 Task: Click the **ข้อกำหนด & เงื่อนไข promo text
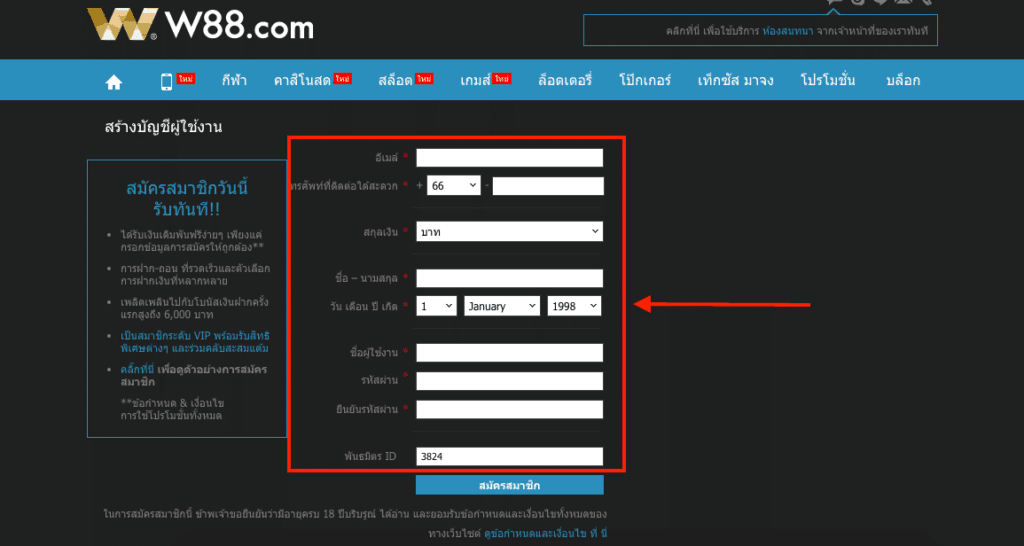[x=173, y=409]
